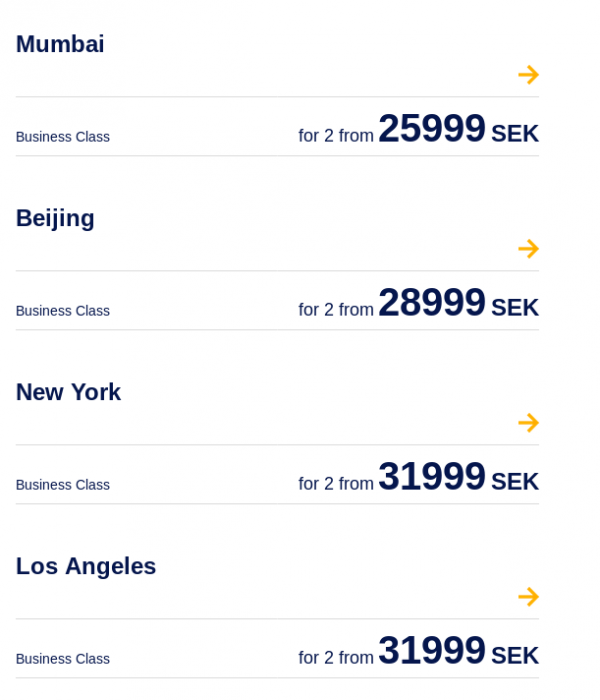Screen dimensions: 600x700
Task: Click "for 2 from" text in Los Angeles row
Action: point(336,658)
